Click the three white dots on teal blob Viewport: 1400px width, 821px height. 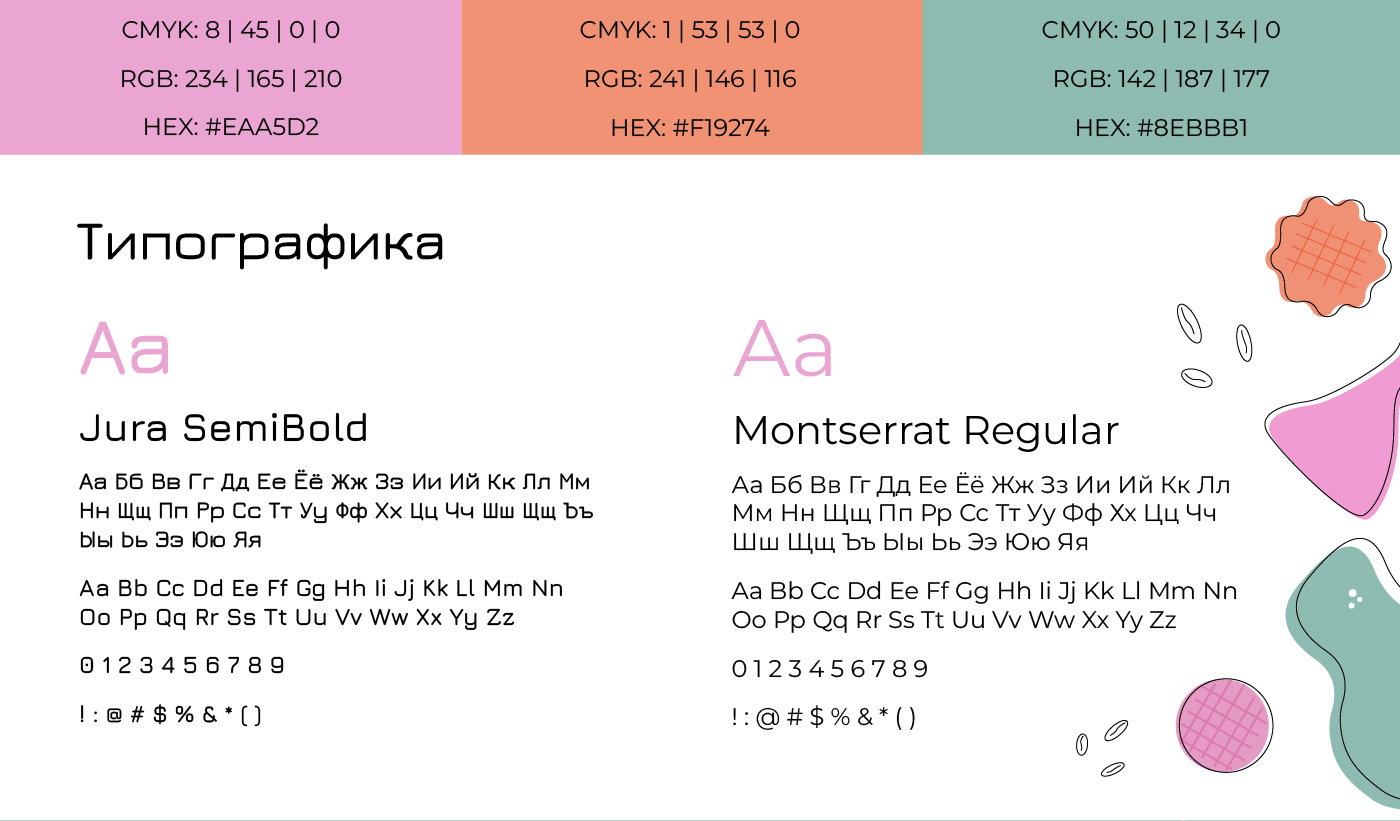[x=1354, y=598]
